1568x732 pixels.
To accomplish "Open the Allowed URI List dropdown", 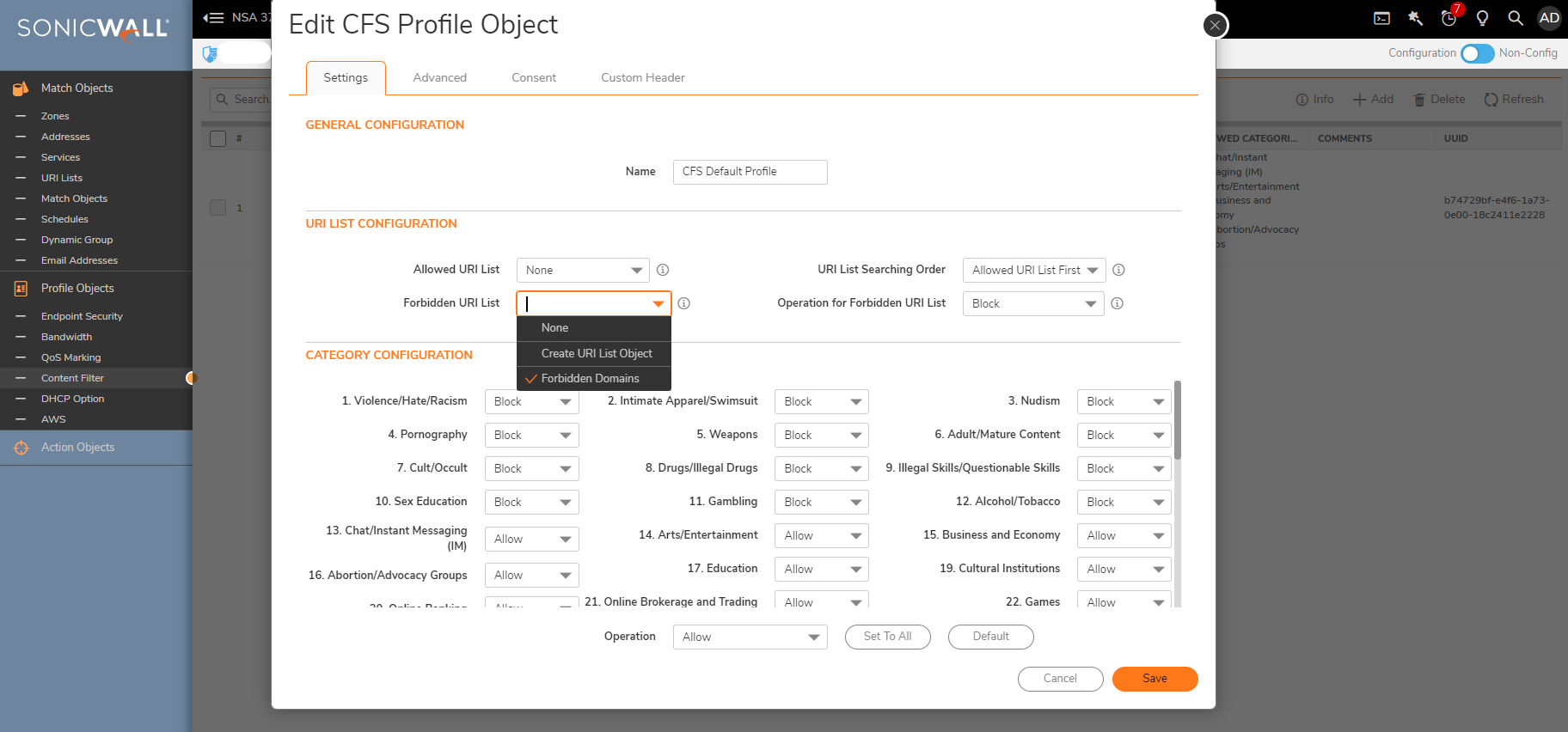I will click(x=582, y=270).
